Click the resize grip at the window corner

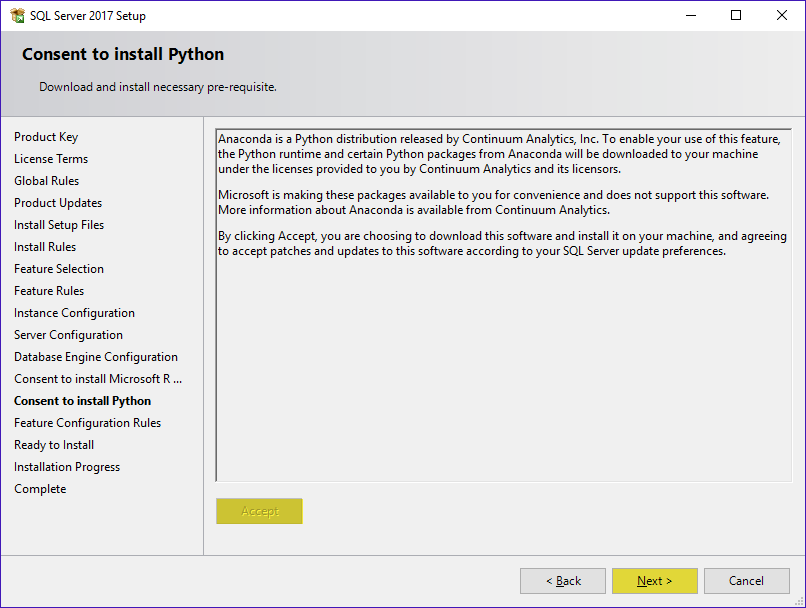click(x=799, y=601)
